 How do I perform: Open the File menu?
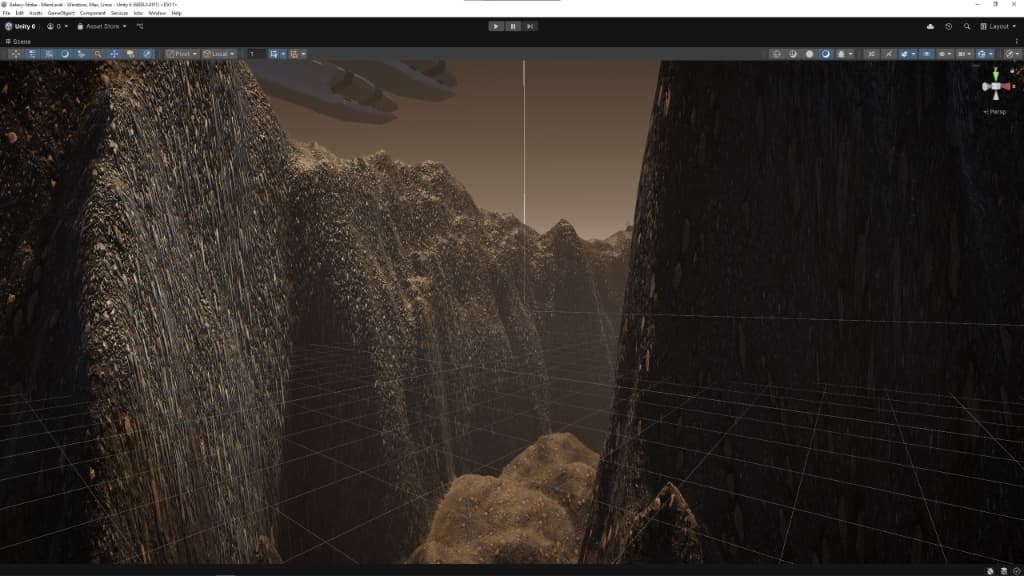tap(7, 13)
